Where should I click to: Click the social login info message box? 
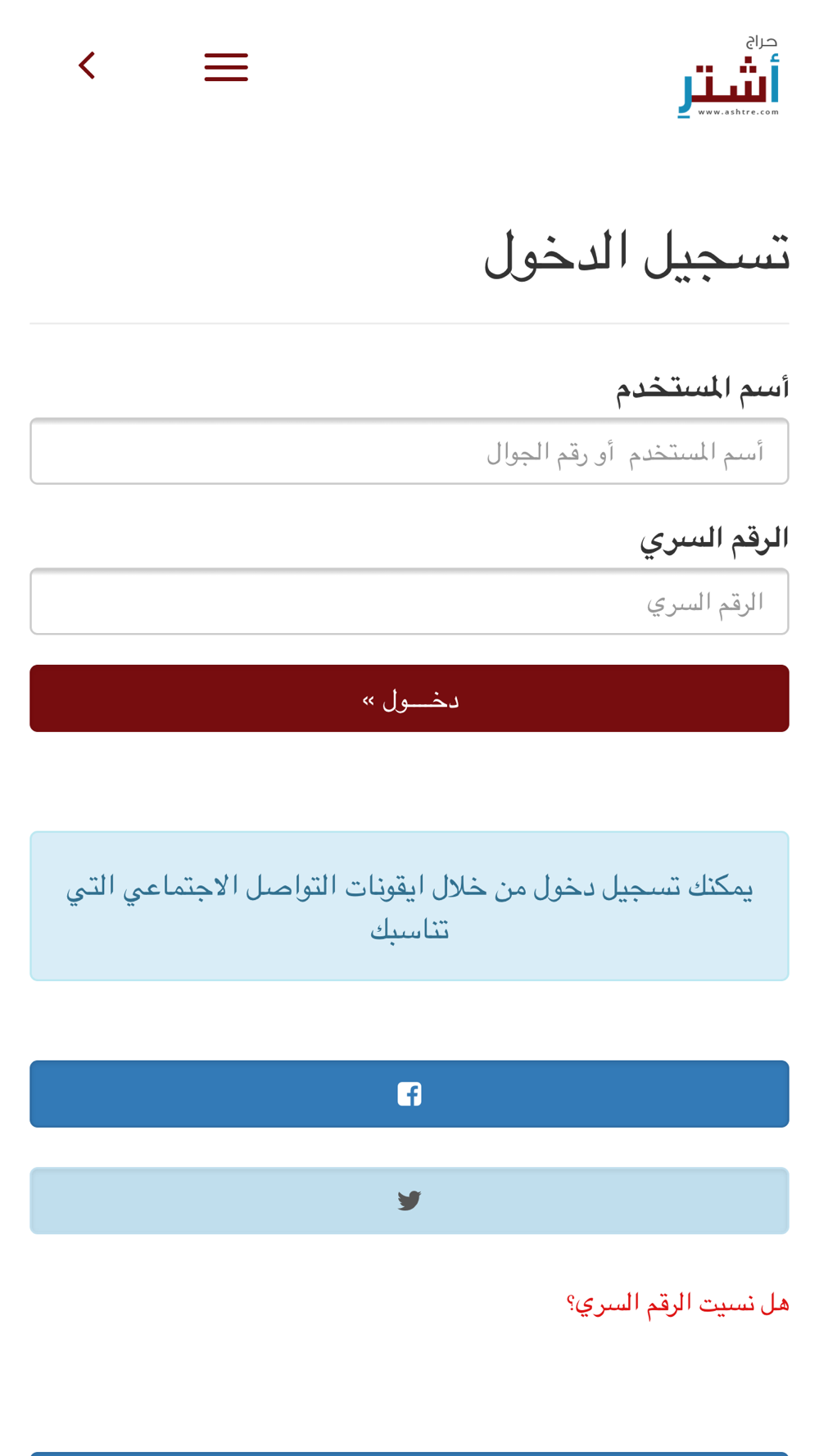409,906
